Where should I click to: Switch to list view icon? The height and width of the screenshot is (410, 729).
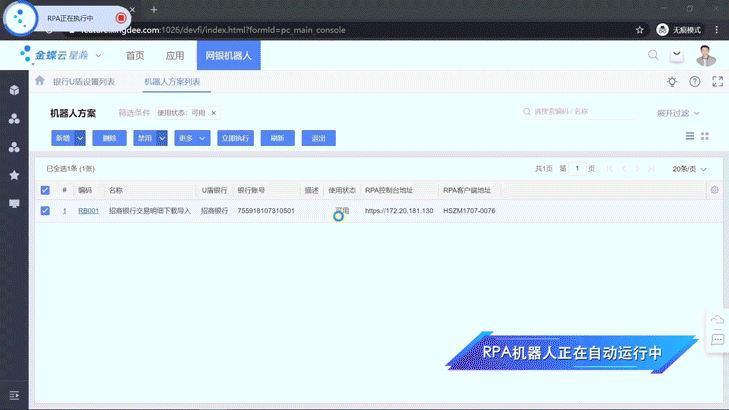(690, 136)
